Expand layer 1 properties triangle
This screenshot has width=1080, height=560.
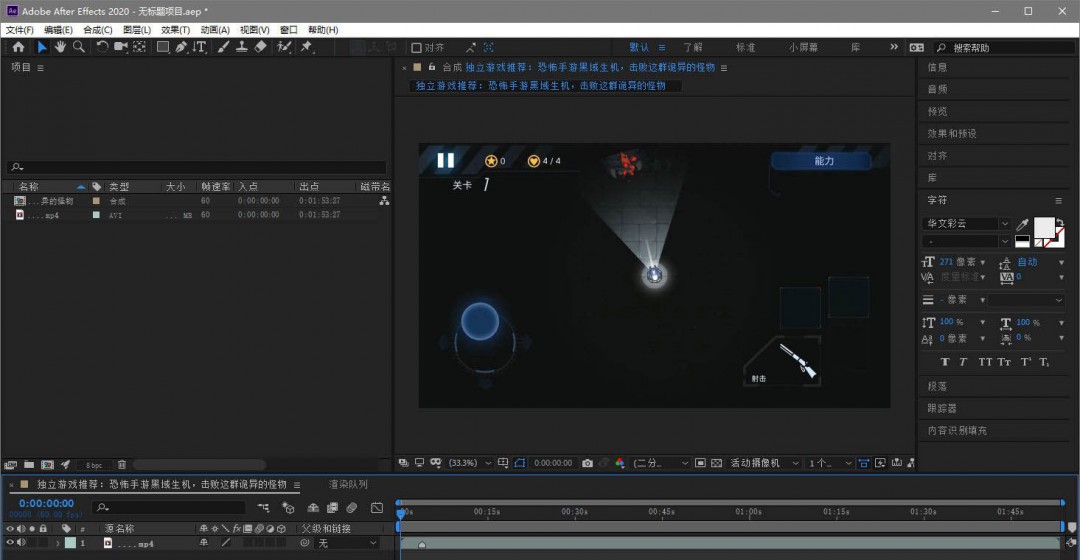pyautogui.click(x=57, y=543)
